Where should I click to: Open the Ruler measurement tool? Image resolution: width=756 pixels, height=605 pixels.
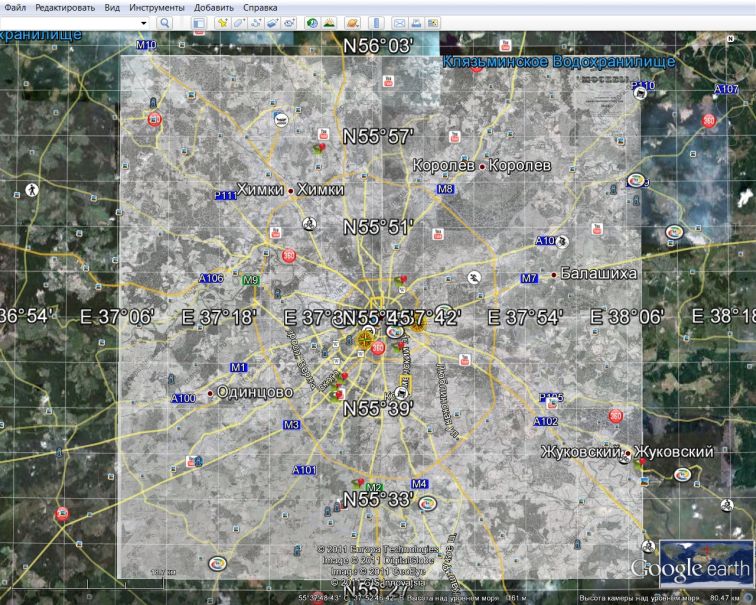click(377, 23)
